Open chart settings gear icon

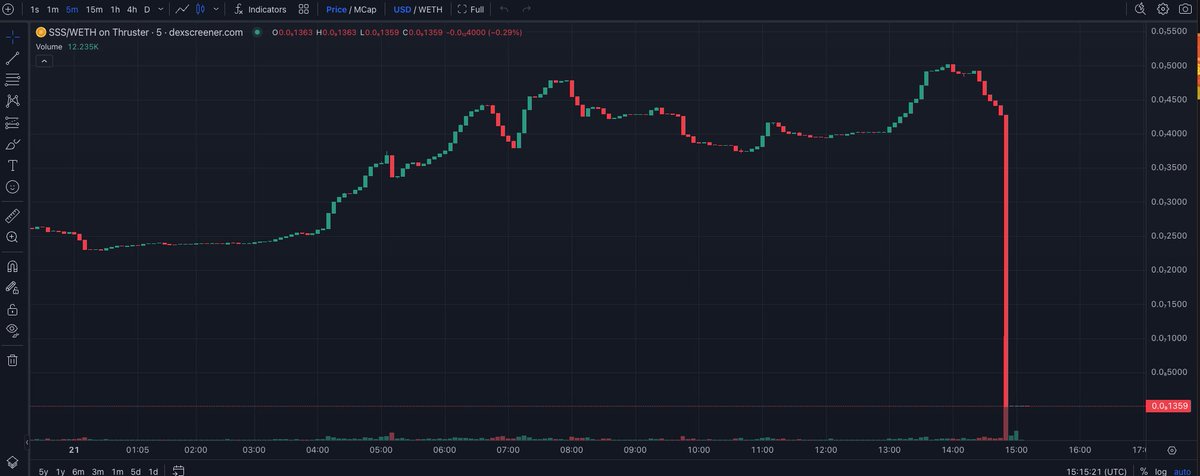(1163, 9)
